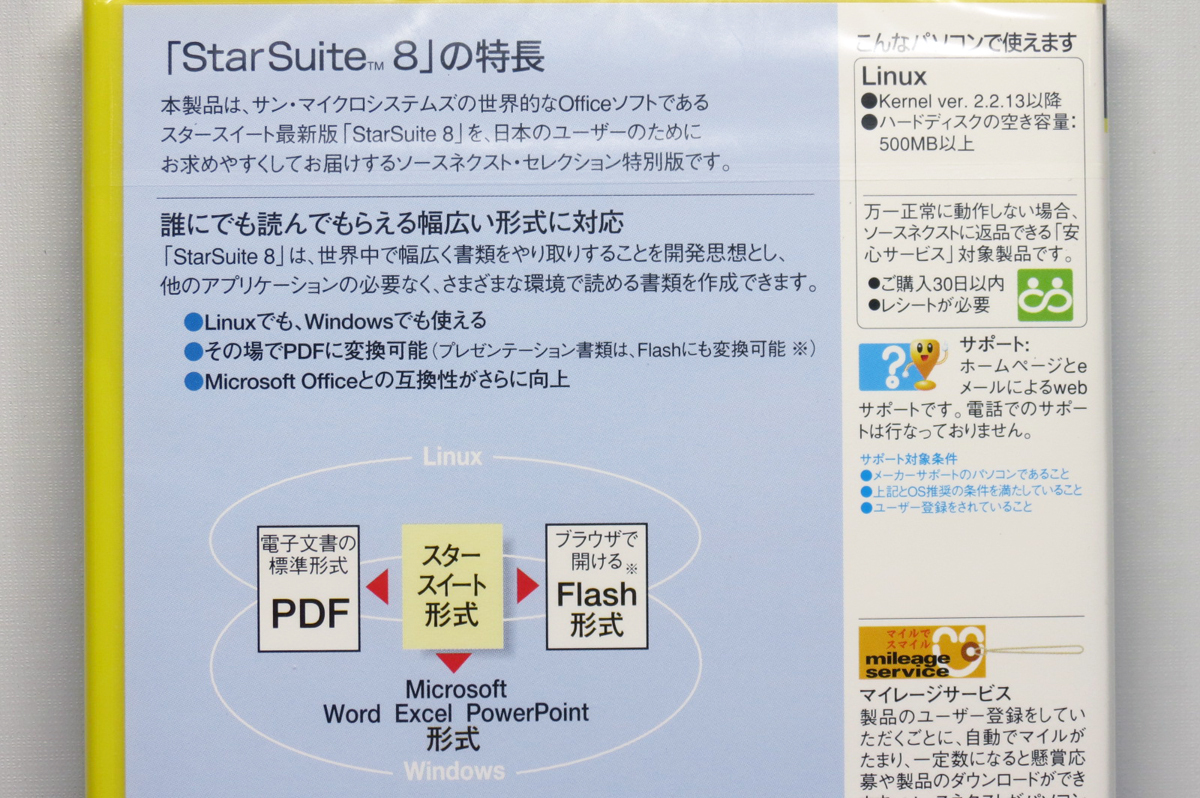Click the Flash形式 box labeled ブラウザで開ける

[596, 586]
